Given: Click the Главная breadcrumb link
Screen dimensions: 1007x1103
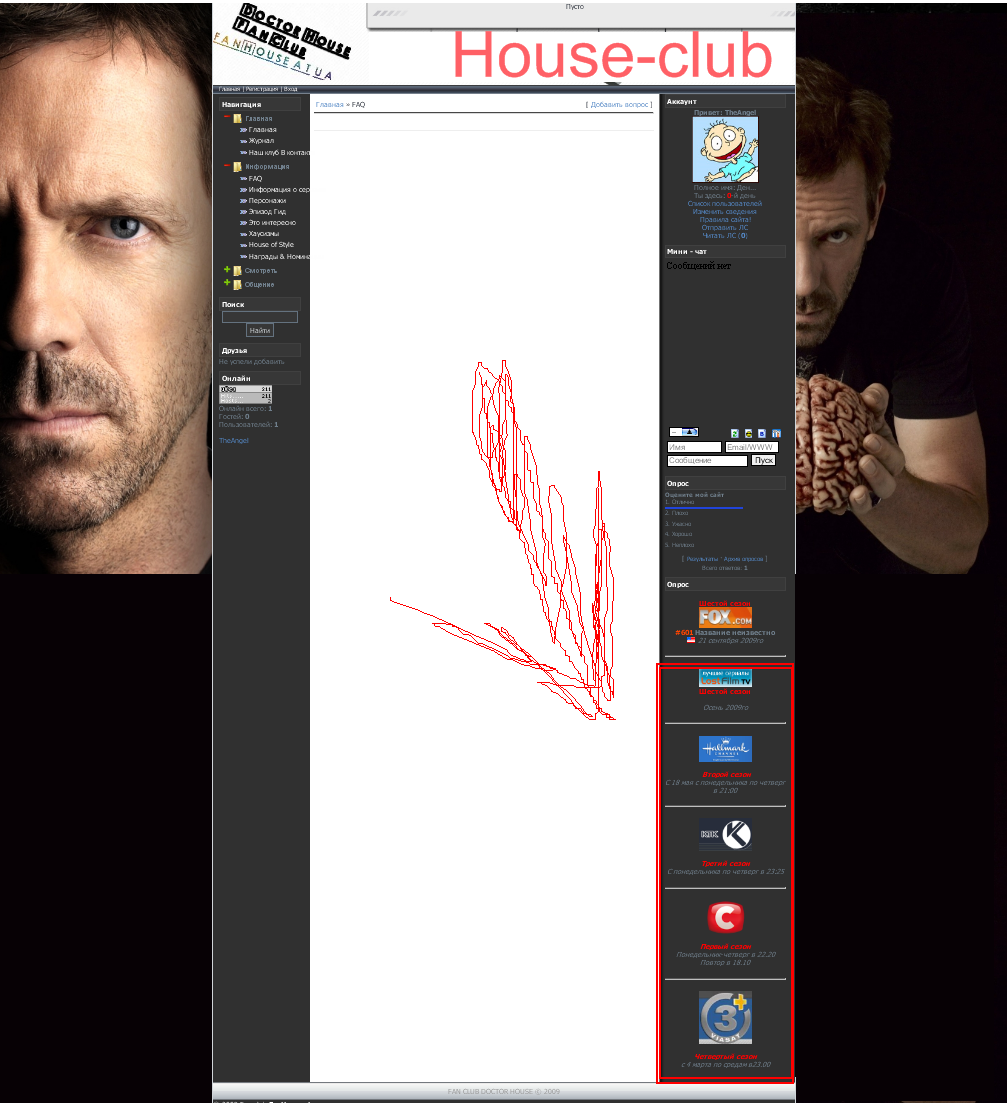Looking at the screenshot, I should (x=330, y=105).
